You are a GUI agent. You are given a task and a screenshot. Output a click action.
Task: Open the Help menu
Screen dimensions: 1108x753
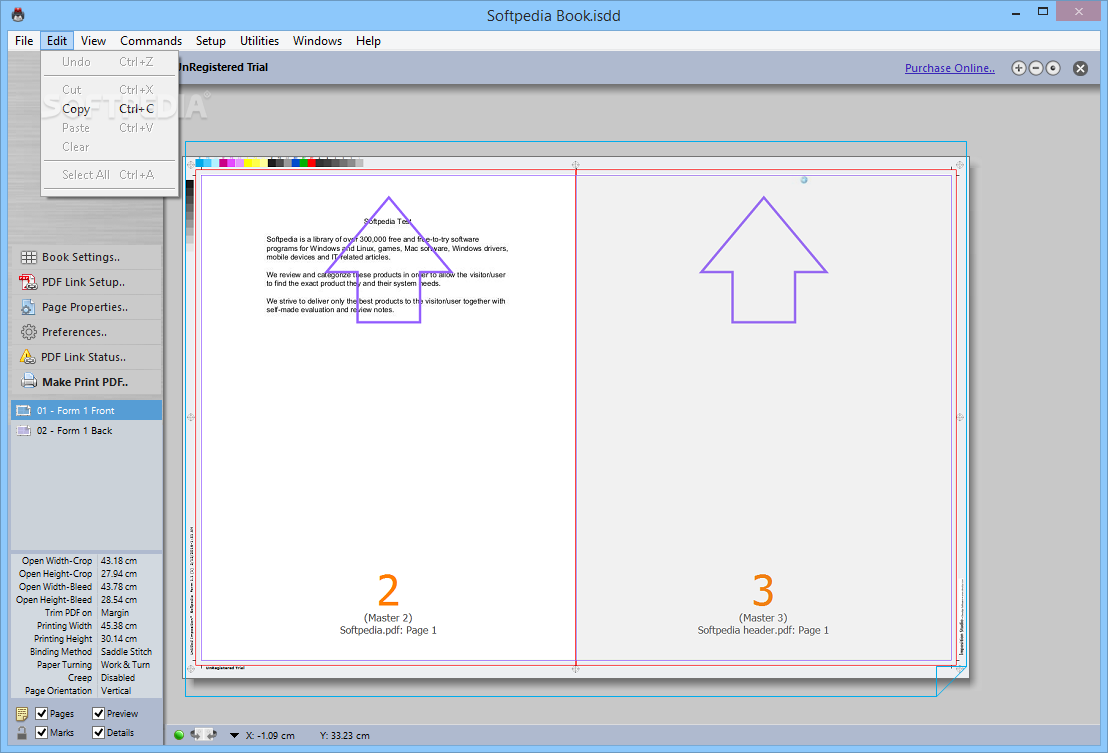[368, 41]
